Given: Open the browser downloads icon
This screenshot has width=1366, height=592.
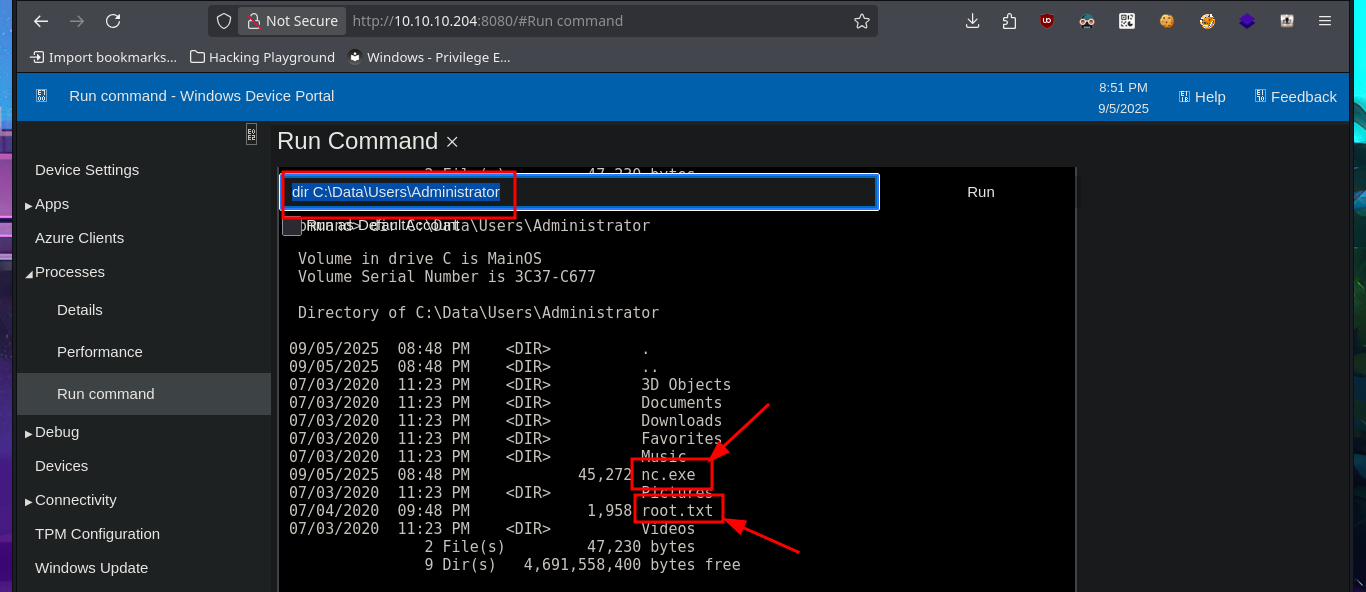Looking at the screenshot, I should (x=973, y=21).
